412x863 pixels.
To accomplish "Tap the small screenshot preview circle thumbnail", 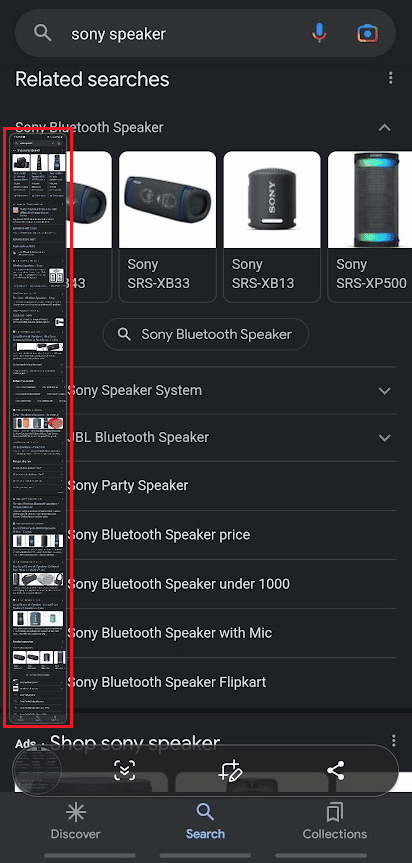I will click(x=37, y=771).
